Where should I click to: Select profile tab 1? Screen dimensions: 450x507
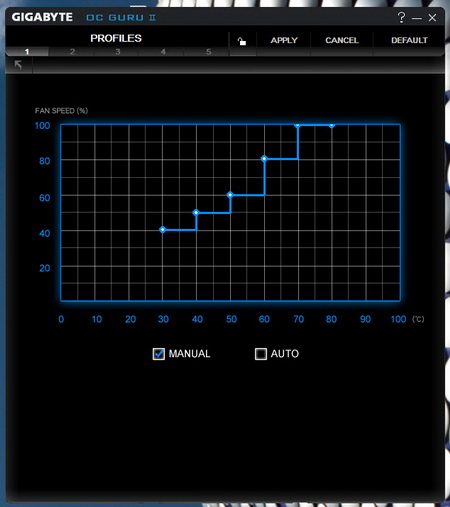pyautogui.click(x=27, y=52)
